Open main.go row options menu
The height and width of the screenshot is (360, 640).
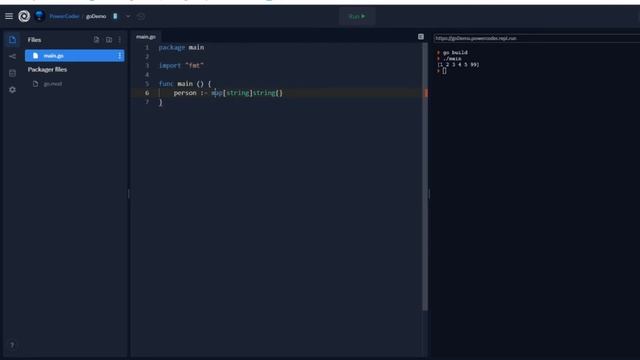(x=120, y=56)
